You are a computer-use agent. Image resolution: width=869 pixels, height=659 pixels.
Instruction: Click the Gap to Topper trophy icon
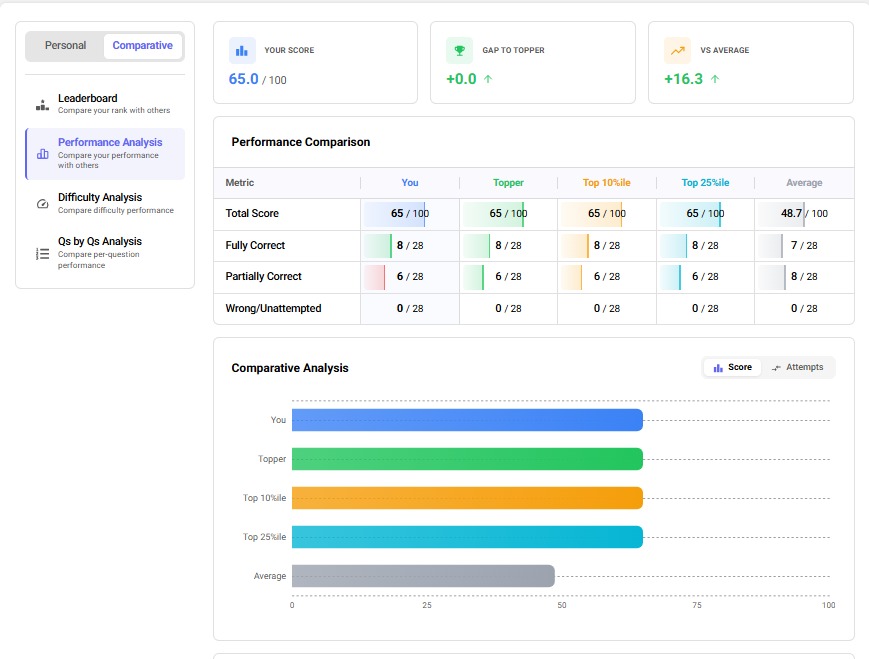pos(459,51)
